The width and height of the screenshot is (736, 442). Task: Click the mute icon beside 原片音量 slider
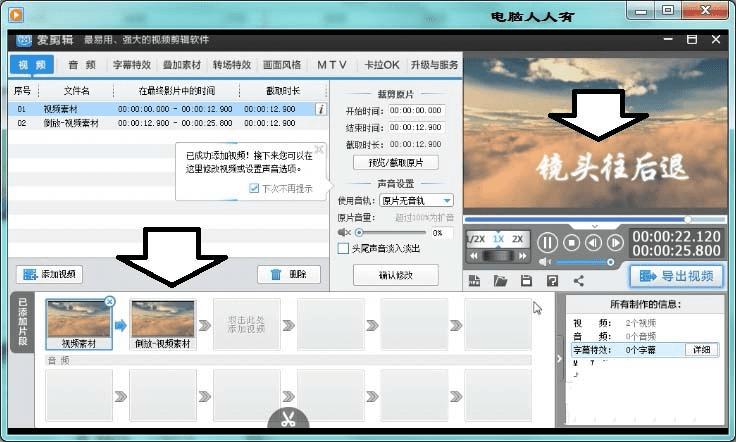point(344,232)
